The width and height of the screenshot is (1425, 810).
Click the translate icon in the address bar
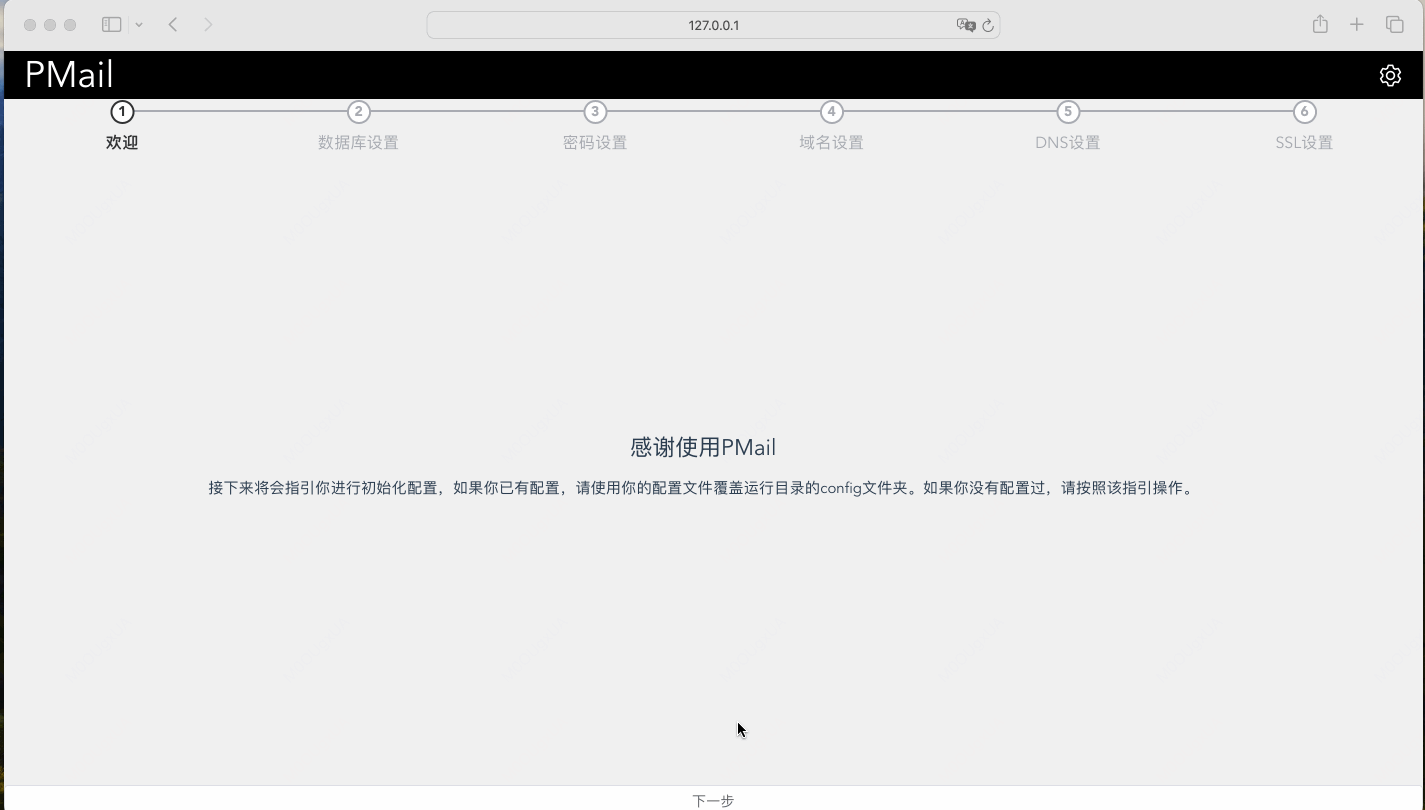click(x=965, y=25)
